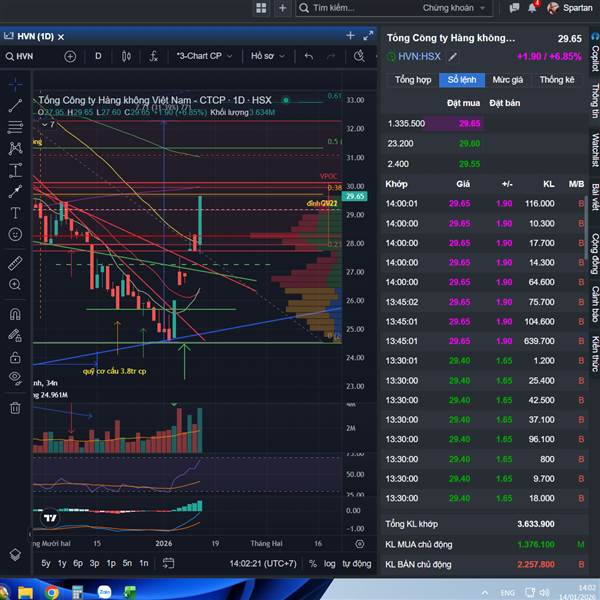Select the 5y time range

coord(46,563)
